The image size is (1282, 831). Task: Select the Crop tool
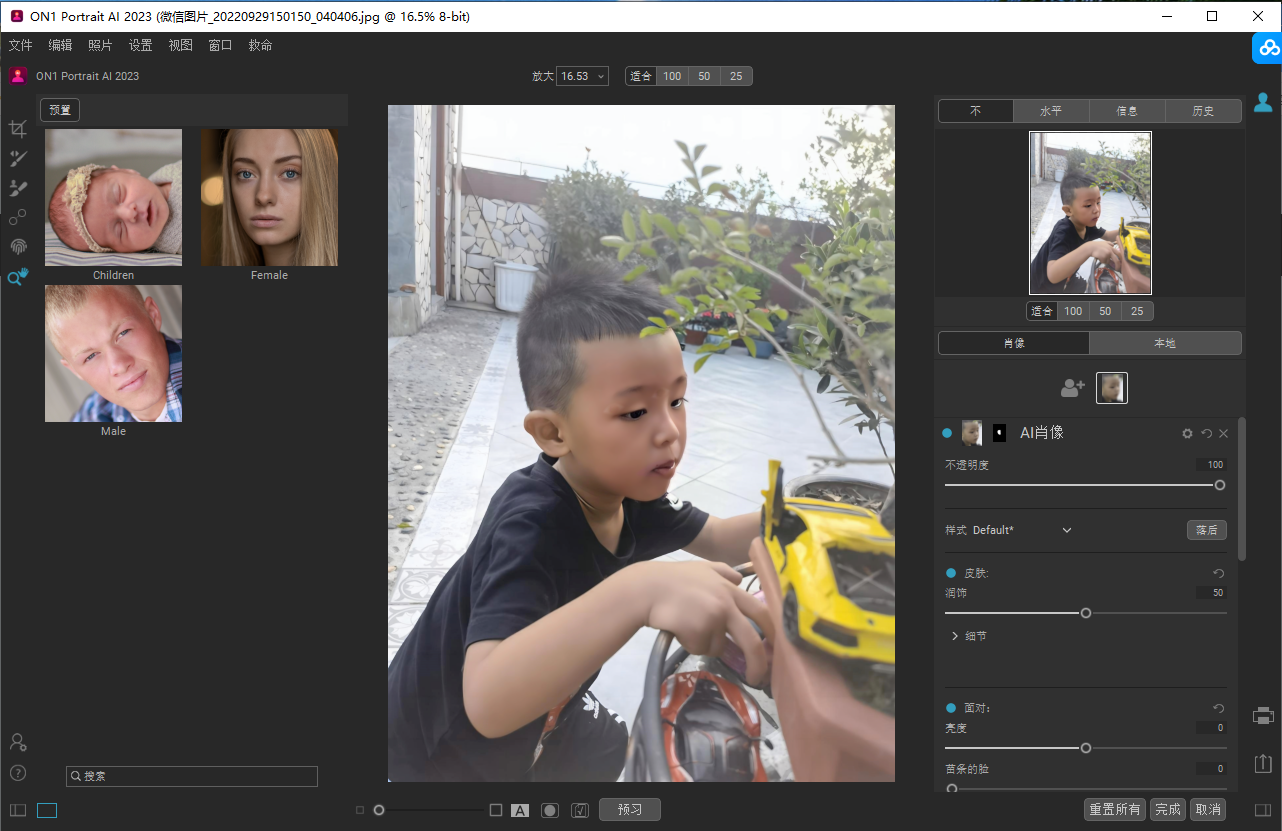click(17, 128)
